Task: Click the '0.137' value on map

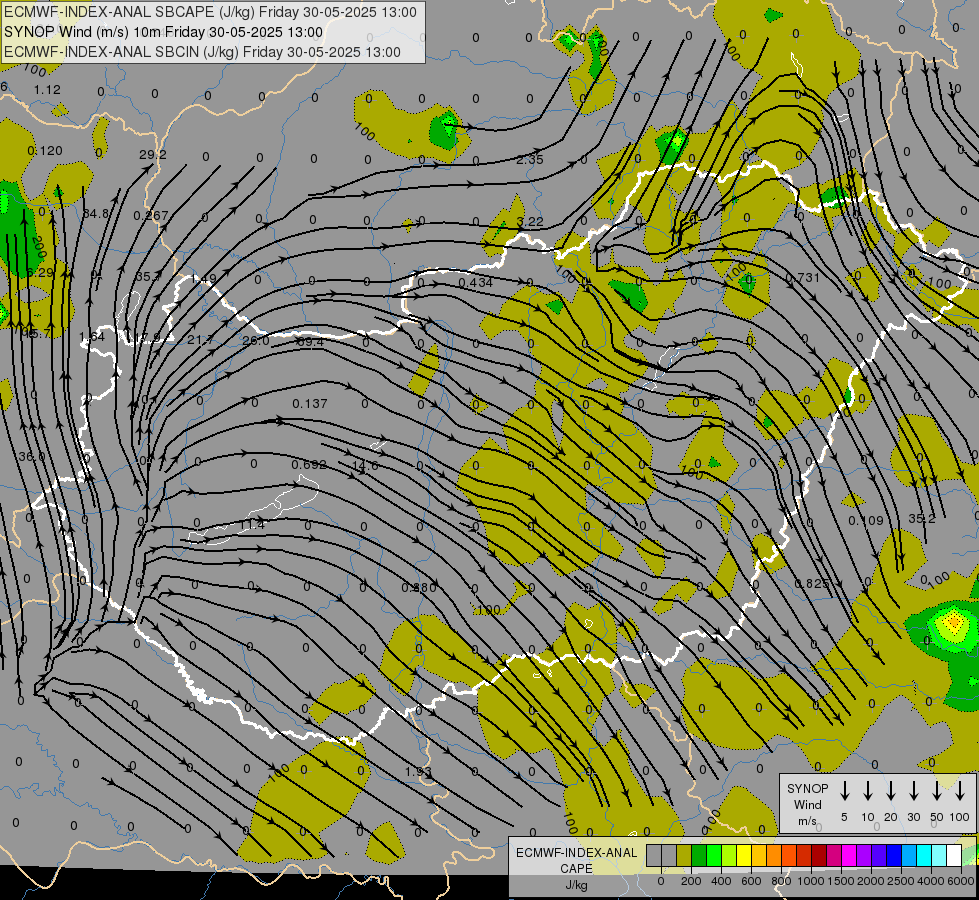Action: click(x=310, y=403)
